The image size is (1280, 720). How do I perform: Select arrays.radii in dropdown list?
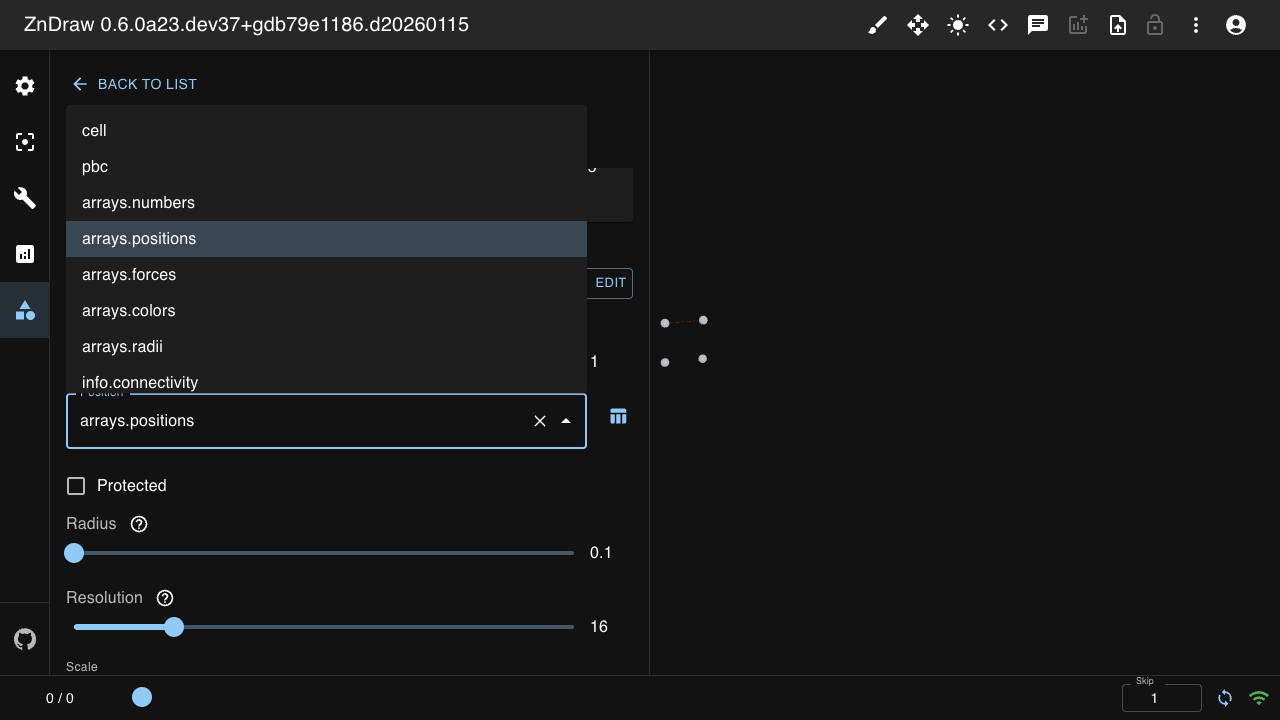(326, 347)
